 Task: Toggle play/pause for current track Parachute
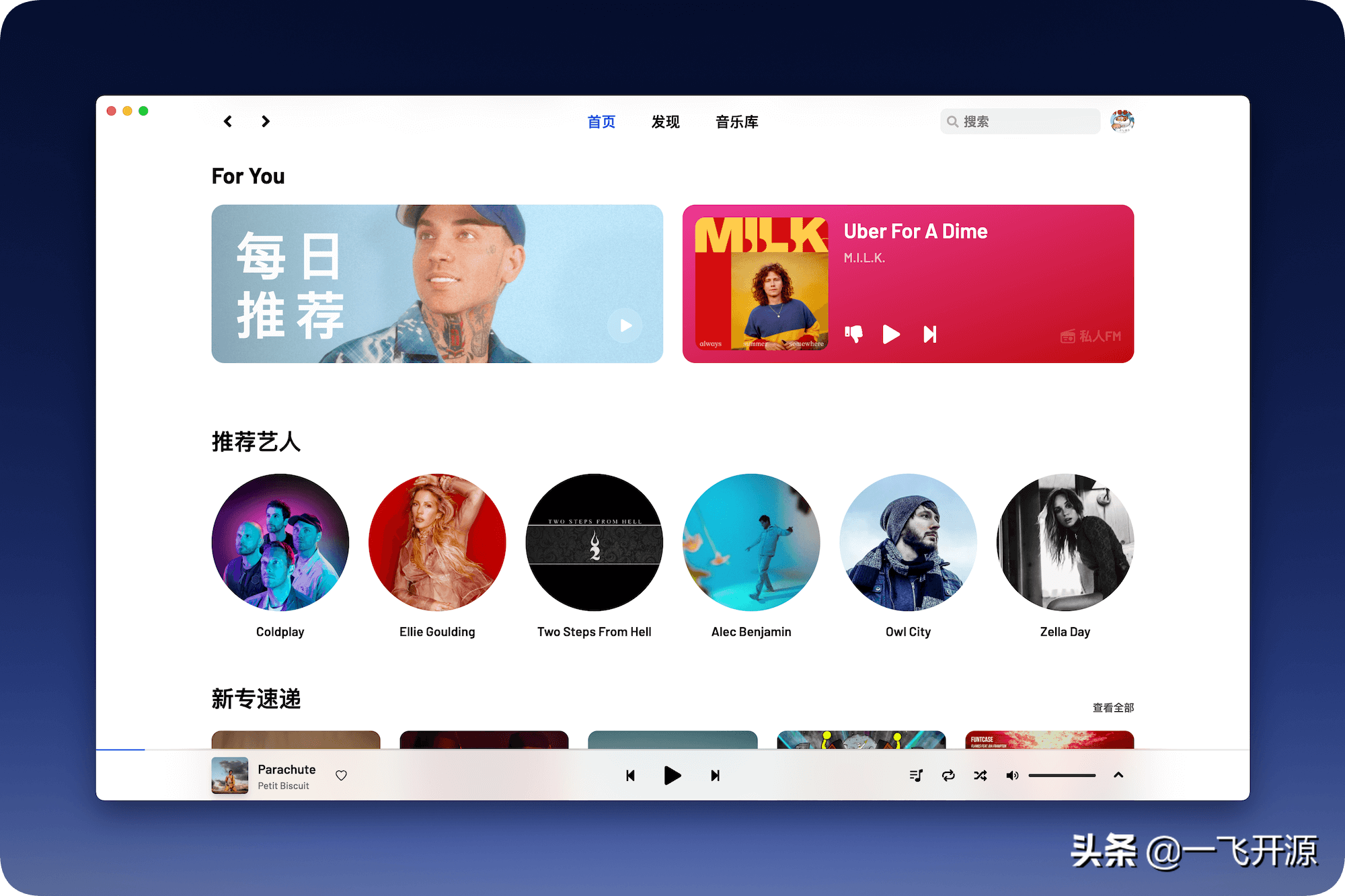pos(671,775)
